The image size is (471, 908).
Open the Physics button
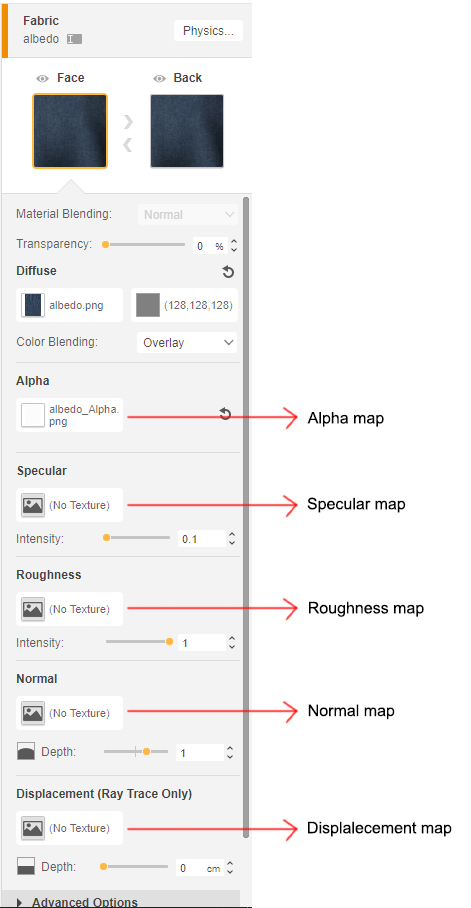208,31
